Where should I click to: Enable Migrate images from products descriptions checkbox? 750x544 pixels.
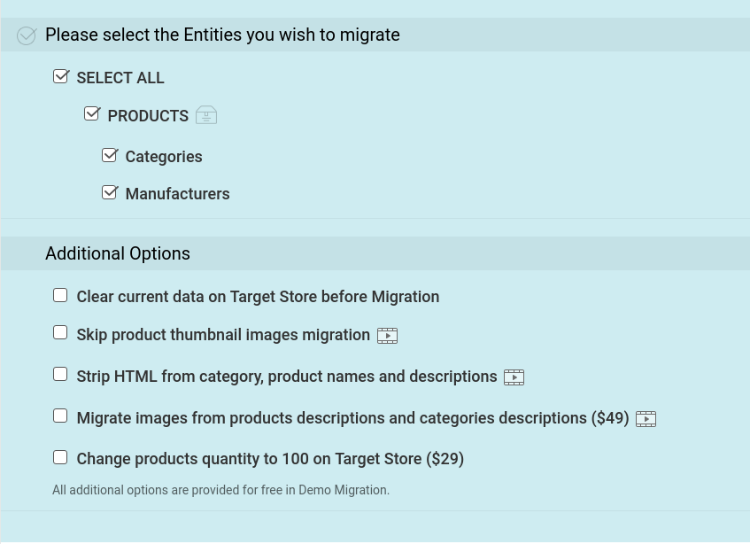click(x=60, y=416)
